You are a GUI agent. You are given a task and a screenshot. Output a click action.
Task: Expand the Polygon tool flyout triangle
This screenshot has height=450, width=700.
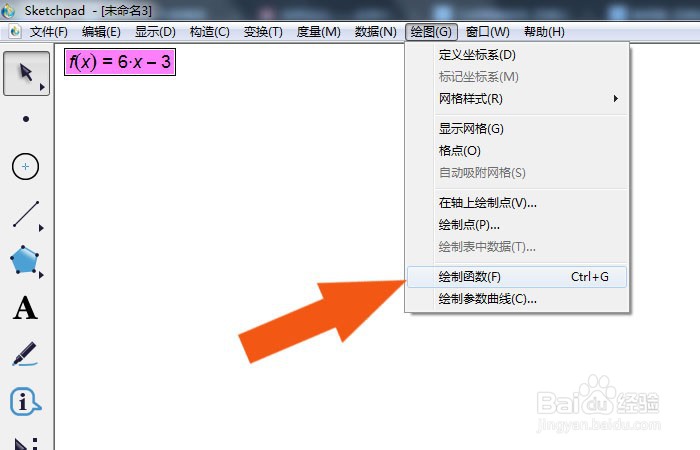coord(41,275)
